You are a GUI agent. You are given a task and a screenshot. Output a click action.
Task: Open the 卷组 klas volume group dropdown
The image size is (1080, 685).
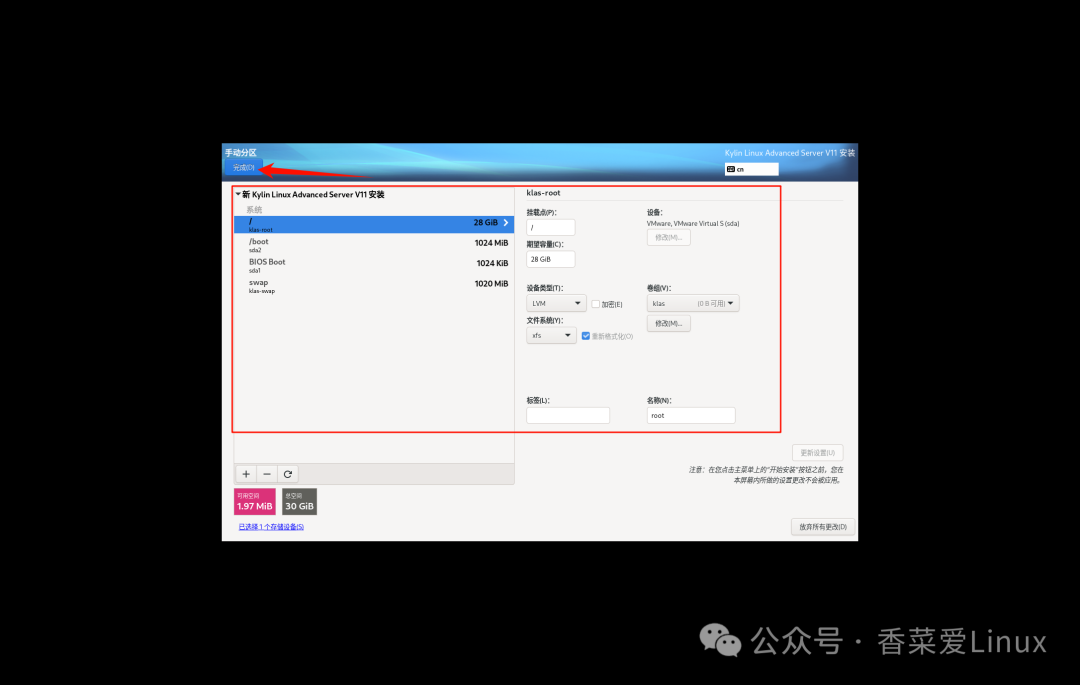point(693,303)
